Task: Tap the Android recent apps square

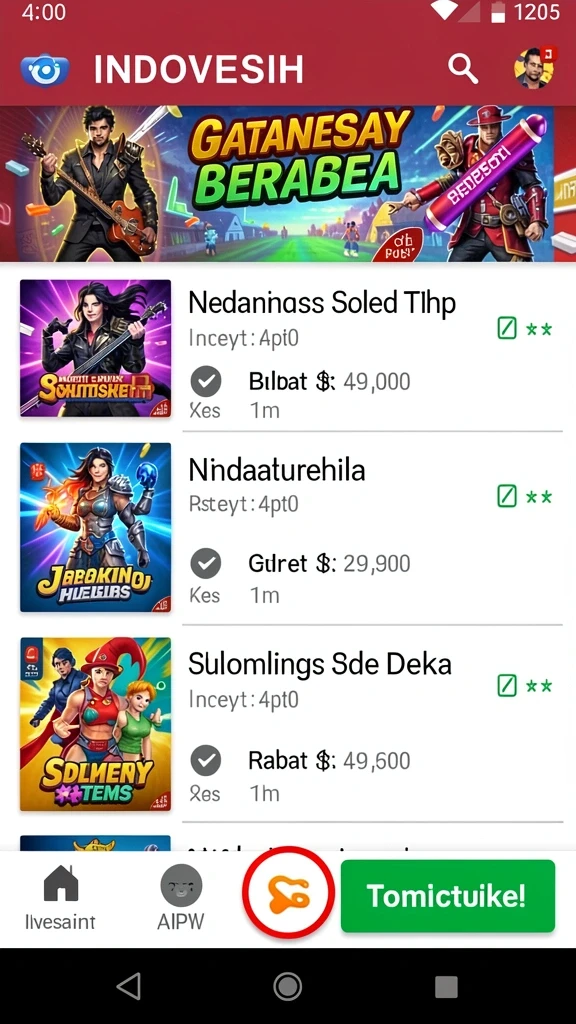Action: pos(446,987)
